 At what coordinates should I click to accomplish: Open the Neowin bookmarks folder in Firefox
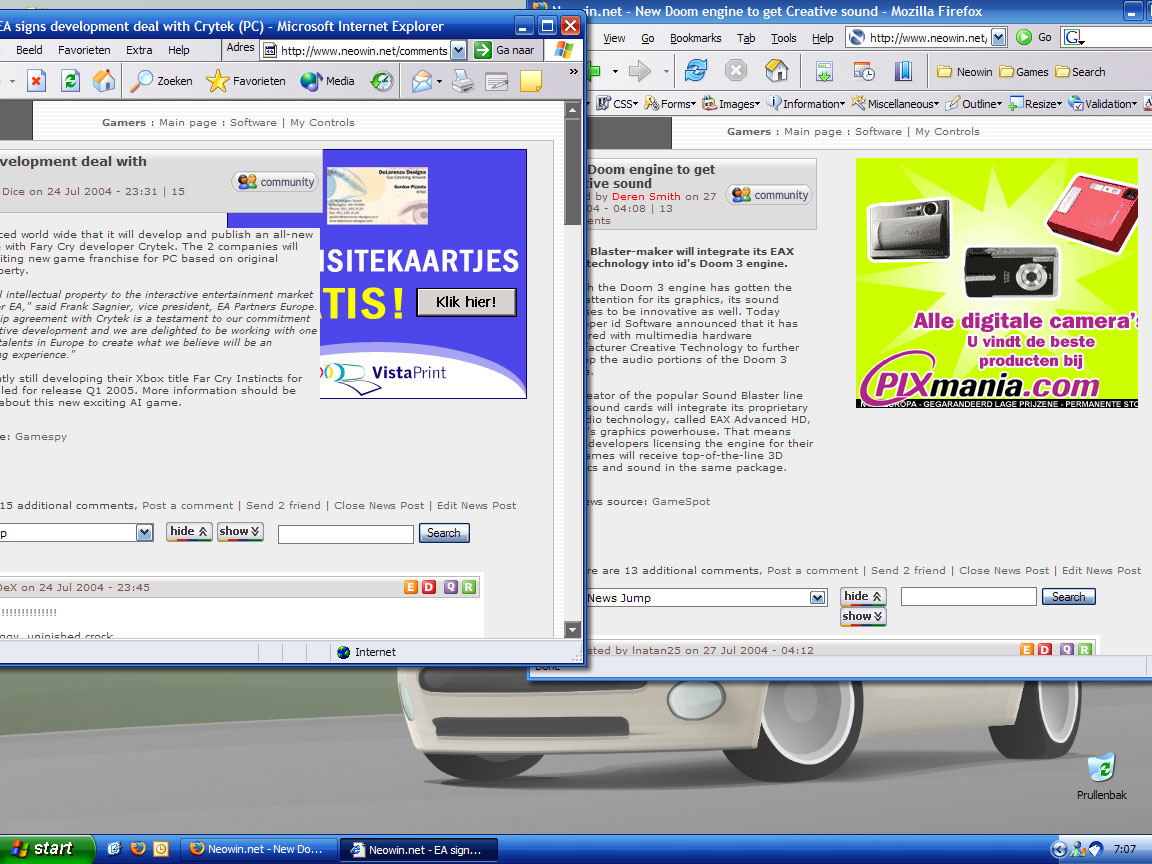(965, 72)
